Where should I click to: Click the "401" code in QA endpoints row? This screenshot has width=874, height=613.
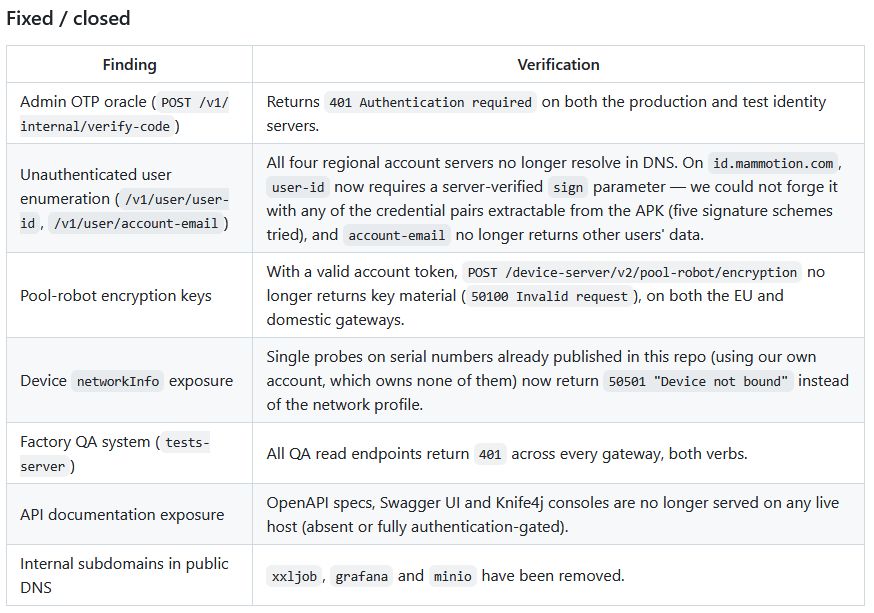point(490,454)
